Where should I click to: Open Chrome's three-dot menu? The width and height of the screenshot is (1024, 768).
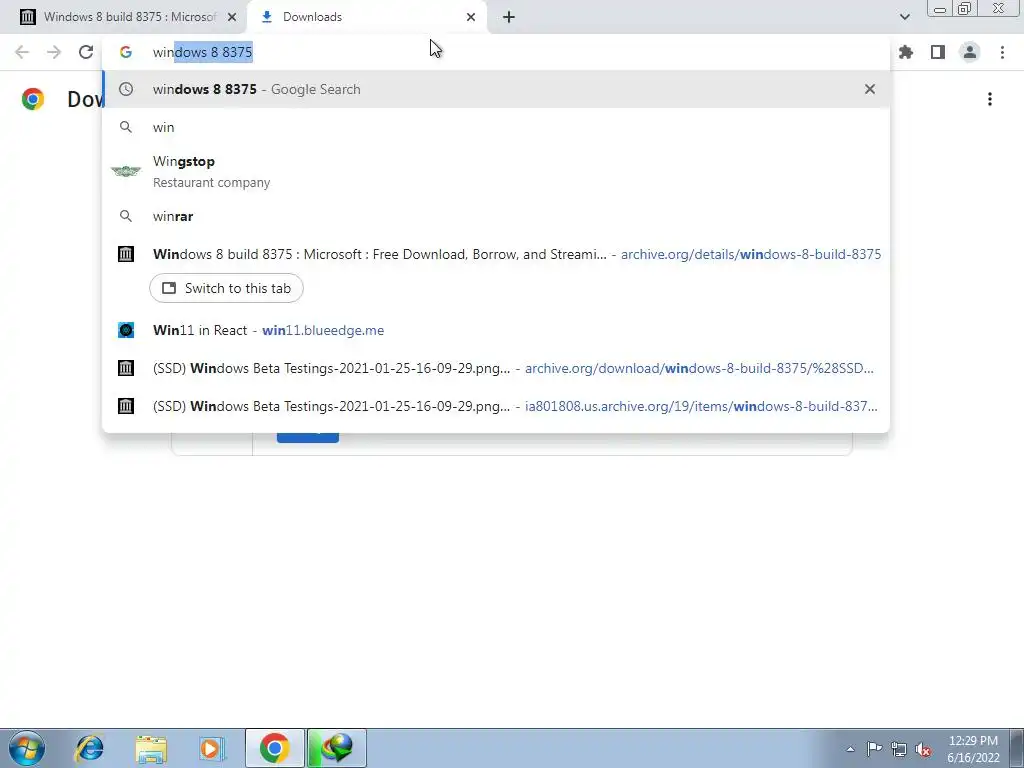[1002, 52]
